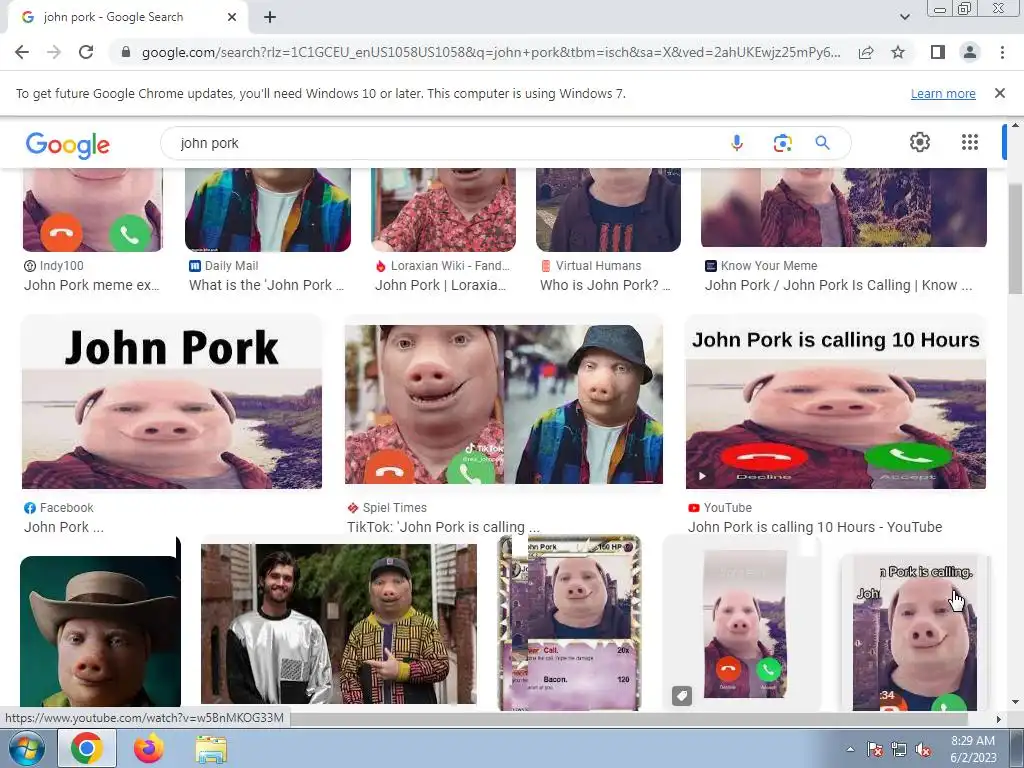Viewport: 1024px width, 768px height.
Task: Open the muted volume tray icon
Action: pos(923,750)
